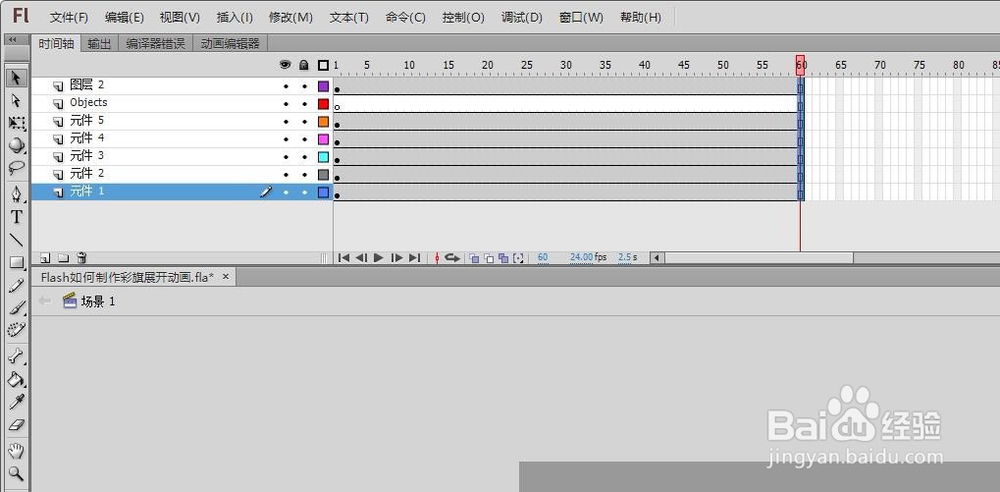Toggle show all layers as outlines
This screenshot has height=492, width=1000.
click(x=323, y=65)
